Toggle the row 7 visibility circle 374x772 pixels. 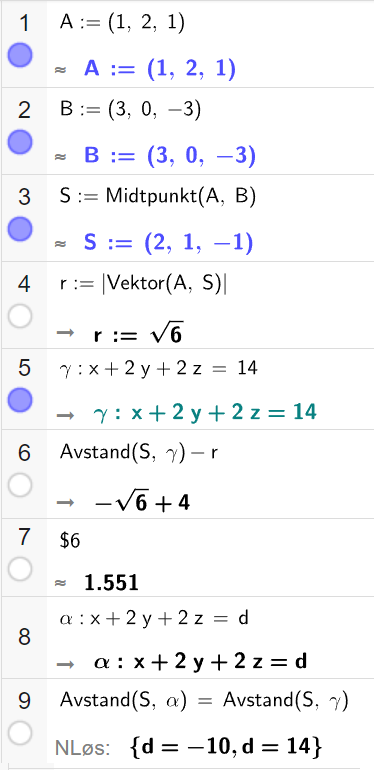[20, 569]
